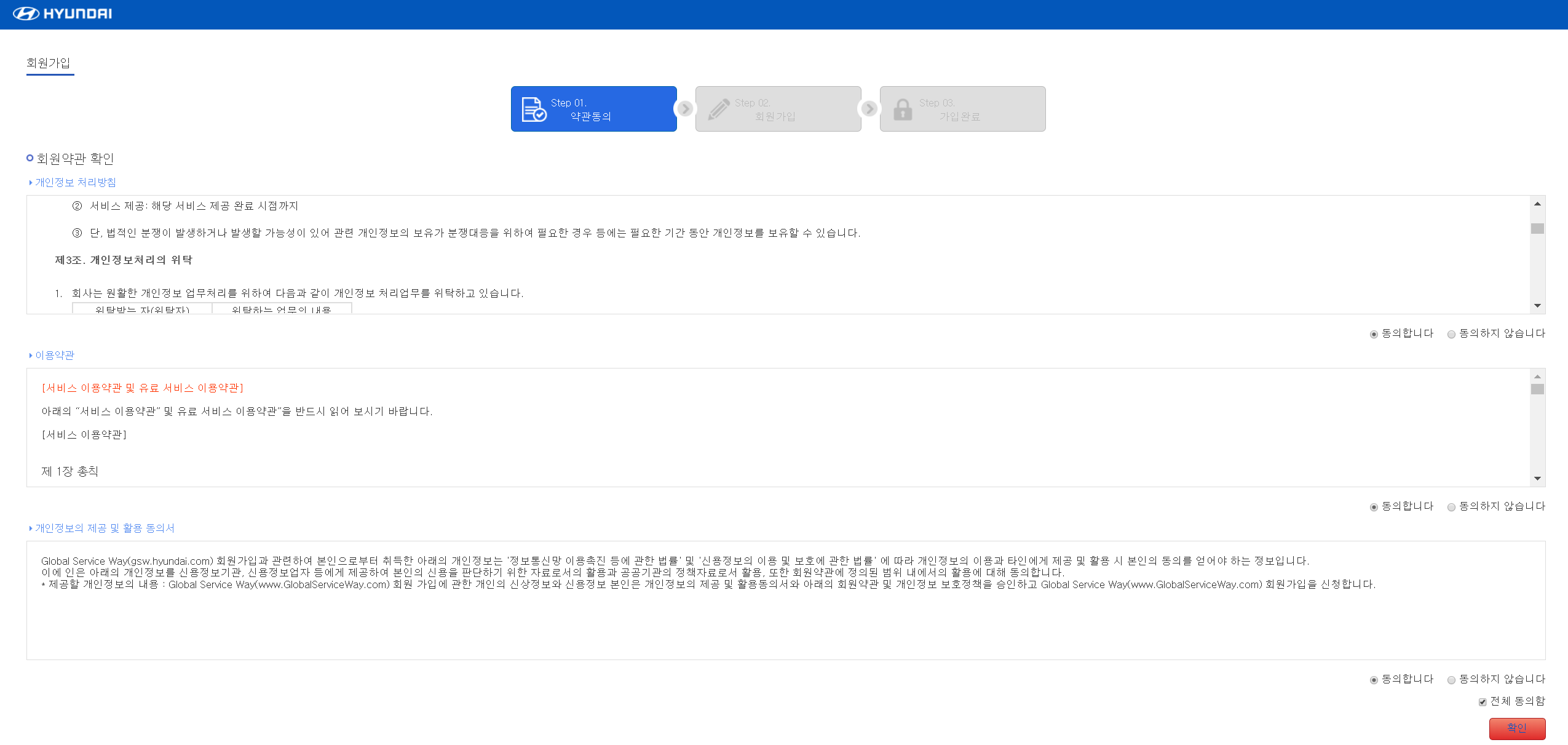Click the privacy policy scrollbar thumb

[x=1537, y=228]
